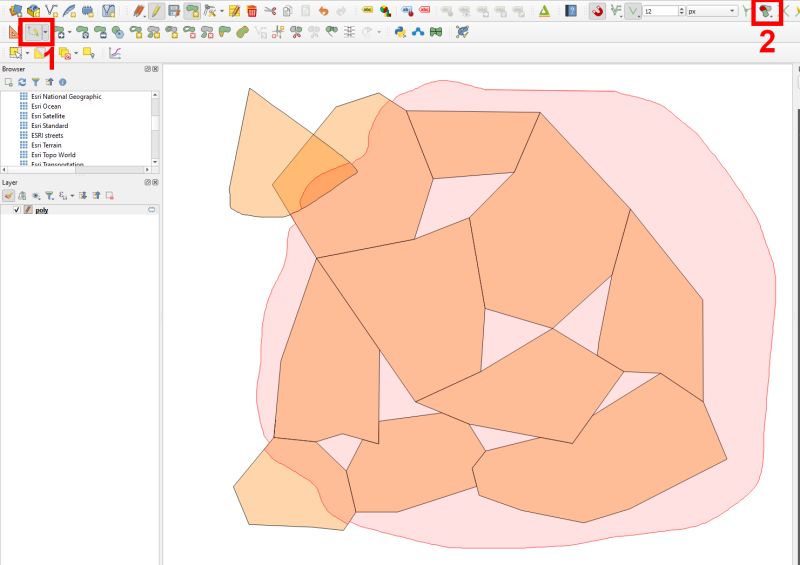Select the Move Feature tool
This screenshot has width=800, height=565.
[x=60, y=32]
